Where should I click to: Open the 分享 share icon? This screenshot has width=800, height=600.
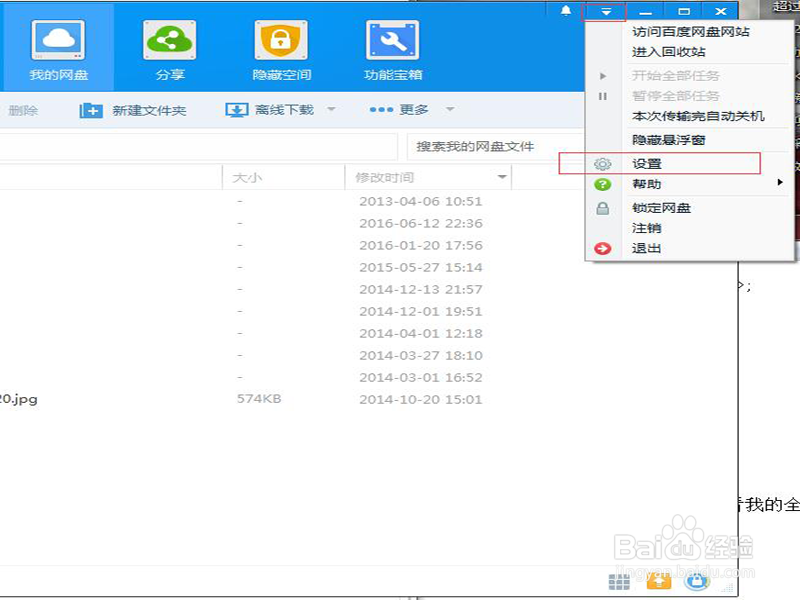[169, 40]
